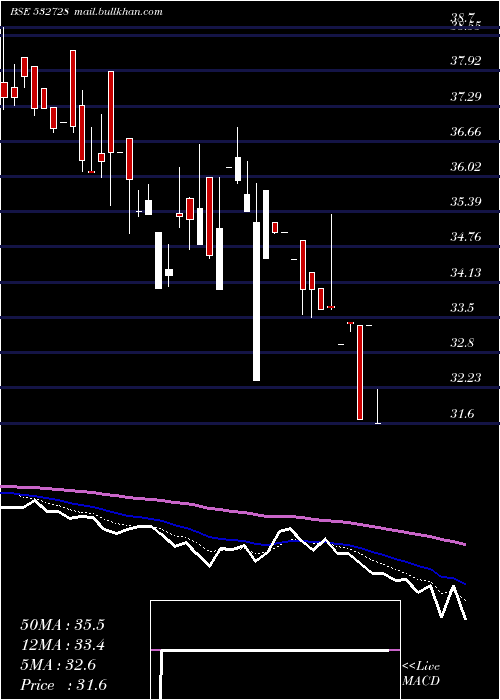
Task: Click the MACD inset chart box
Action: tap(275, 650)
